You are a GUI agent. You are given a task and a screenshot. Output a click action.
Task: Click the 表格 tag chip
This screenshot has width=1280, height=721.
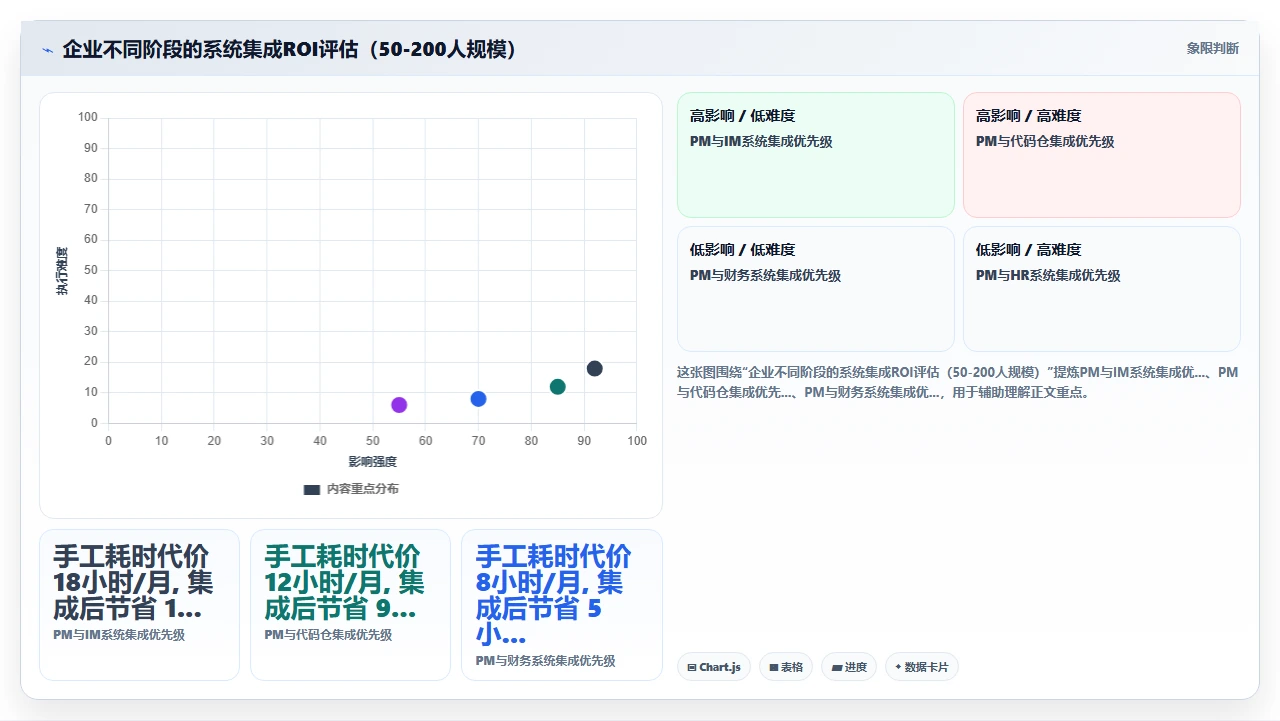(x=786, y=667)
